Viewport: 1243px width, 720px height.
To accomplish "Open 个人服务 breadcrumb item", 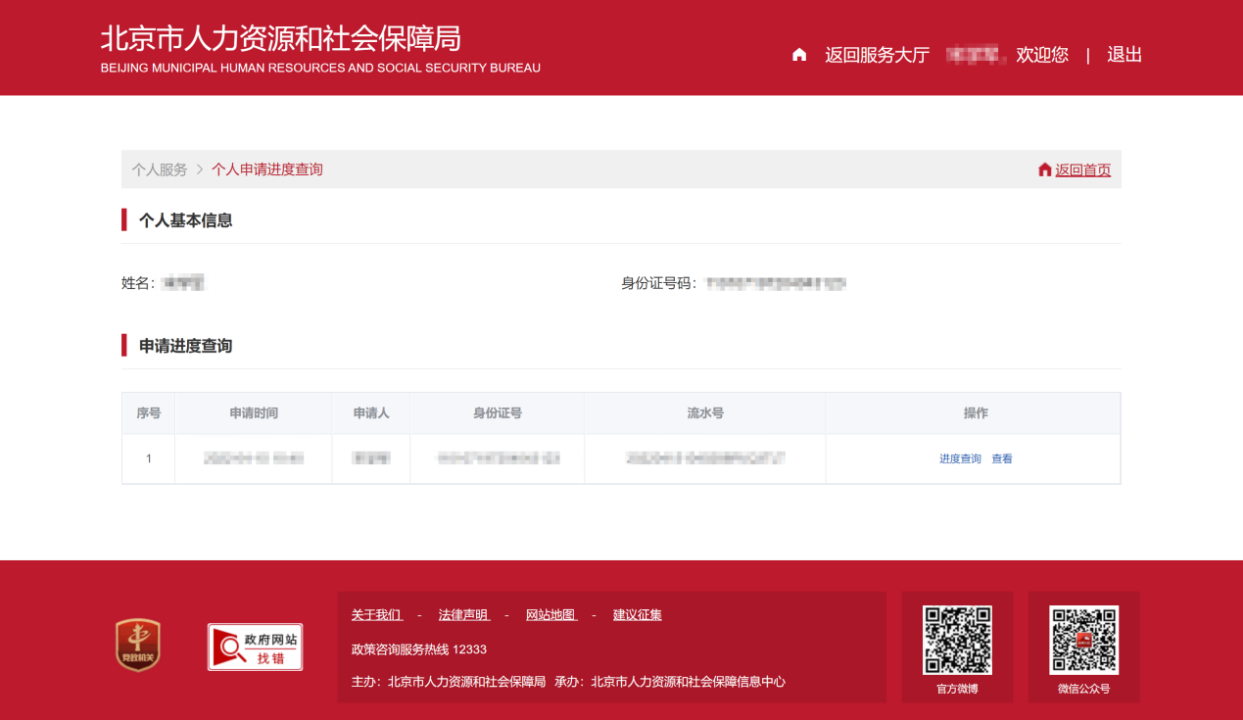I will tap(159, 170).
